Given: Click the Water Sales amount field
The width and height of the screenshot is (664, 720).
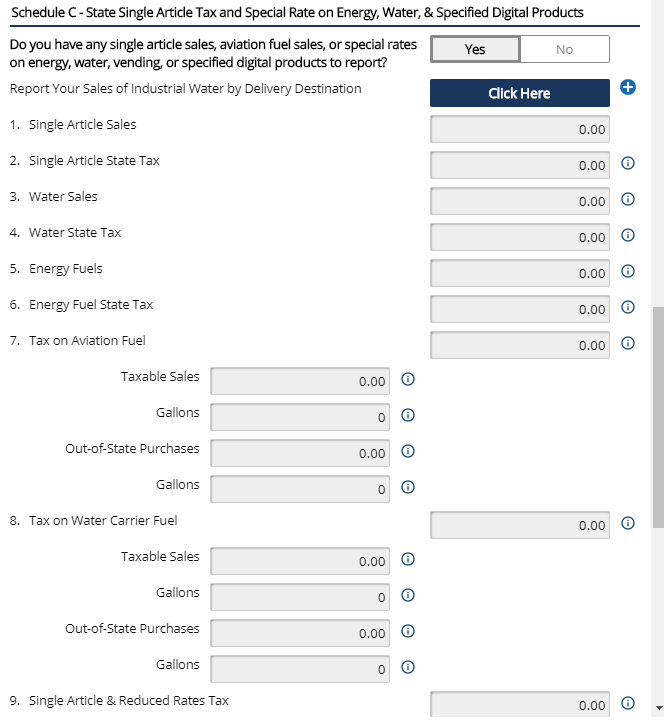Looking at the screenshot, I should click(520, 201).
